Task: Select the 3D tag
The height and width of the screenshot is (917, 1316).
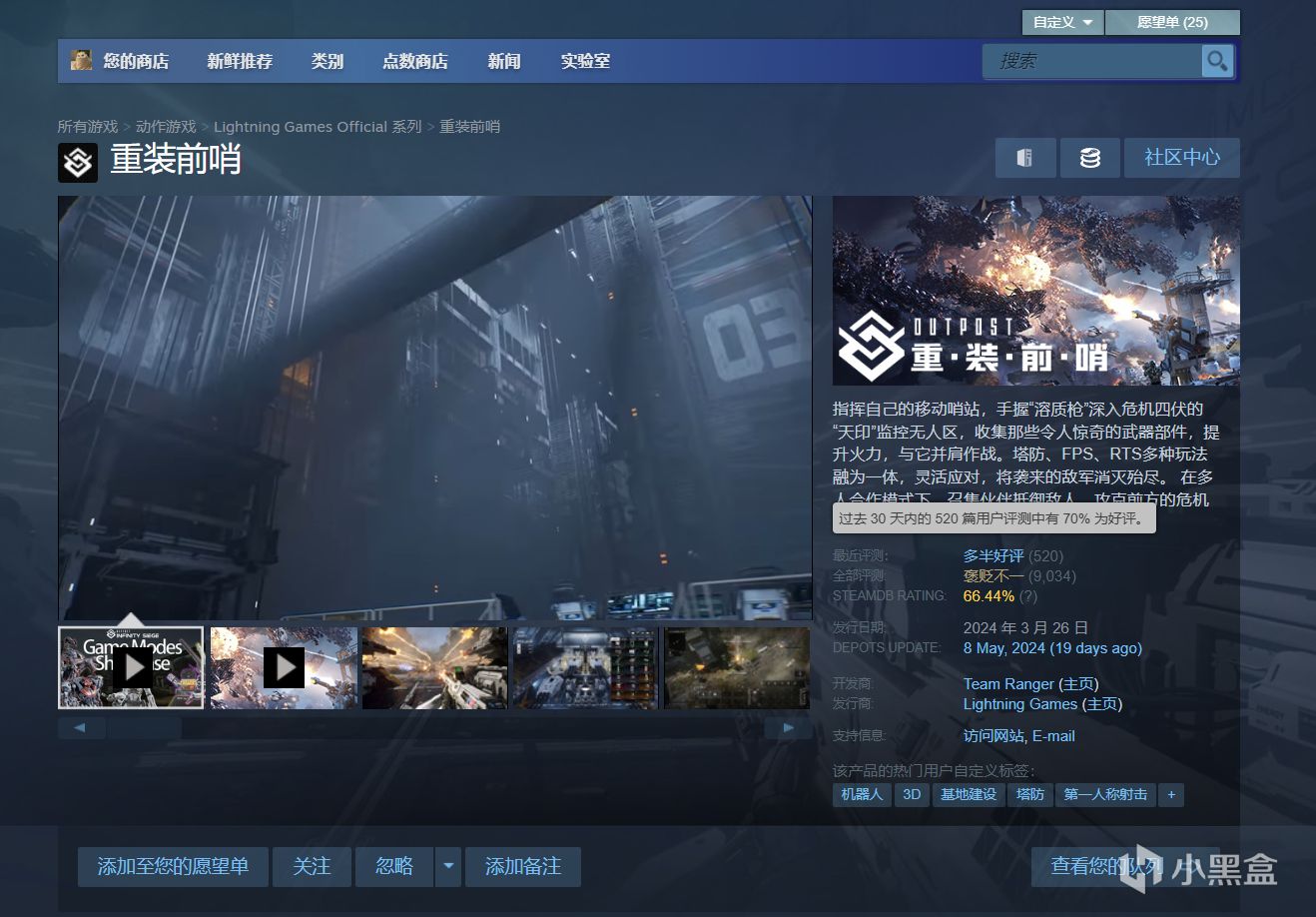Action: (x=912, y=794)
